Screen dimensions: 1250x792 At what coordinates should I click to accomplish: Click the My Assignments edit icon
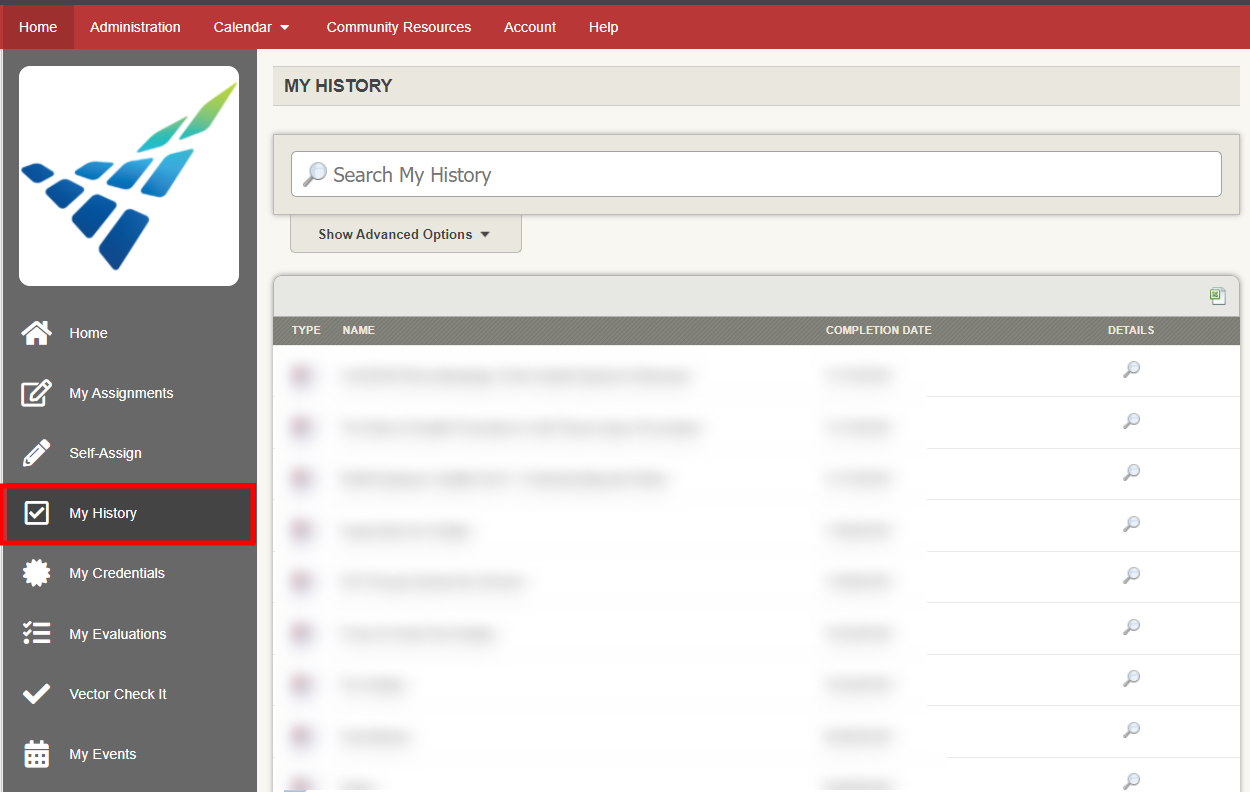[37, 393]
